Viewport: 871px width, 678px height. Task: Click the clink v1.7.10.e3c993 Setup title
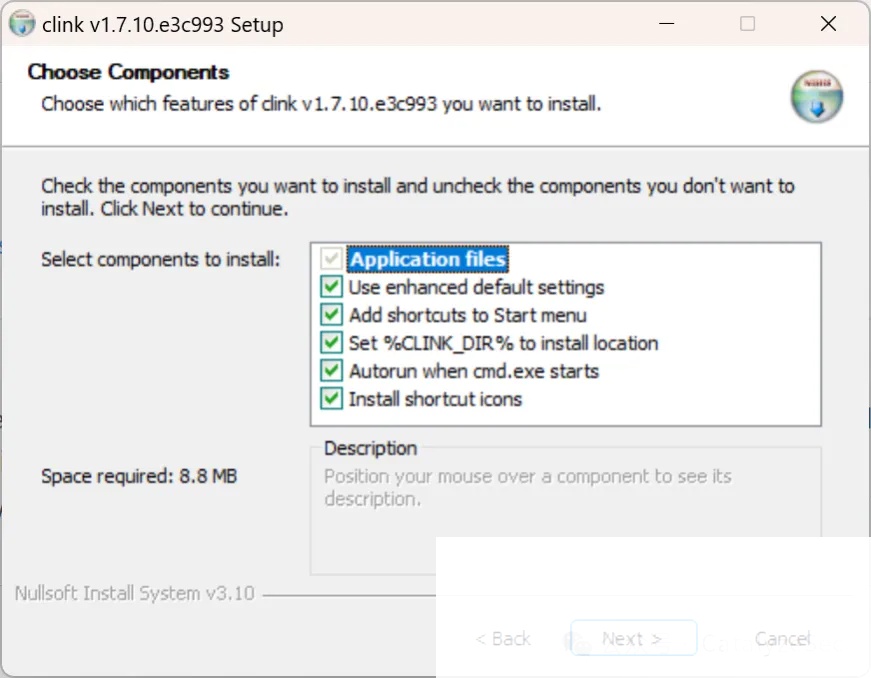[163, 24]
